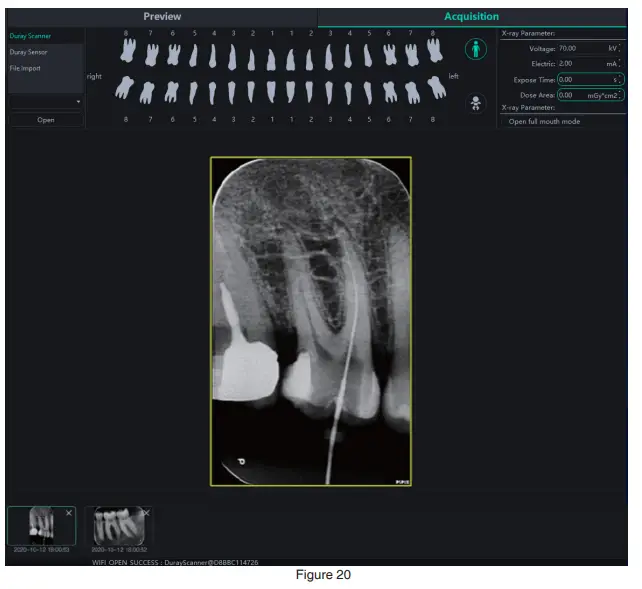Image resolution: width=642 pixels, height=589 pixels.
Task: Choose the child patient mode icon
Action: (475, 103)
